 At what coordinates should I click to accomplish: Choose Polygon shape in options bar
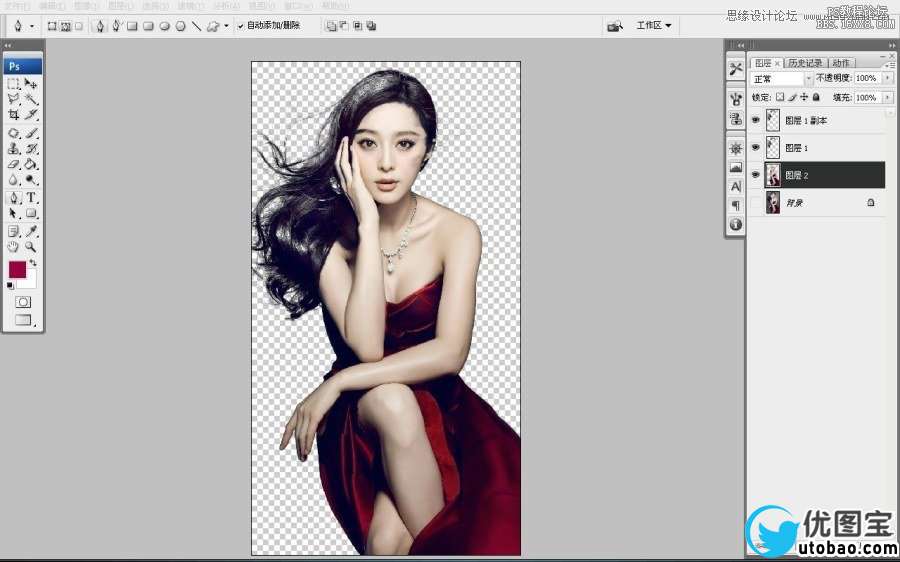(181, 26)
